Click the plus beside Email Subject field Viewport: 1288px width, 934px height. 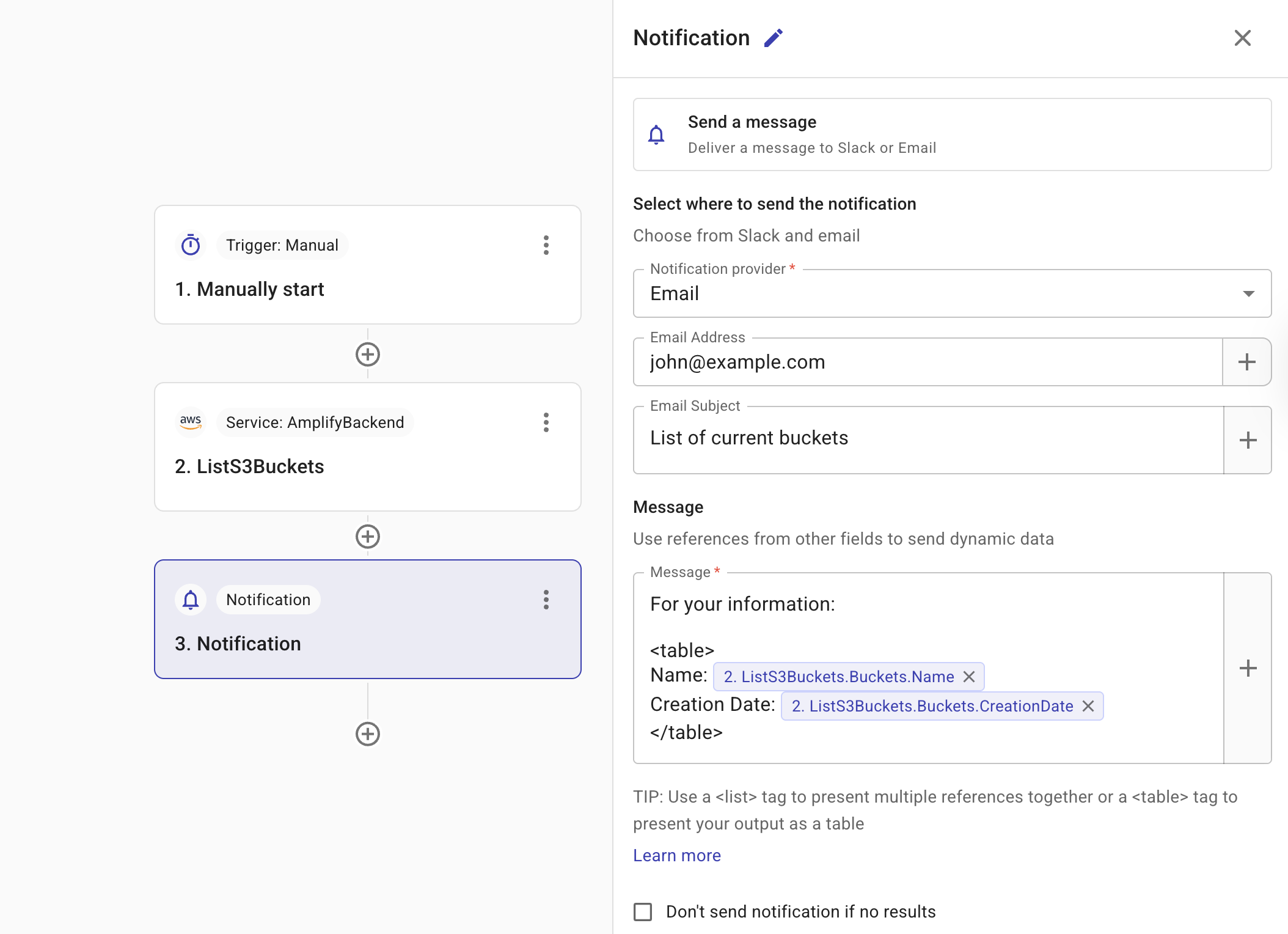click(x=1246, y=439)
